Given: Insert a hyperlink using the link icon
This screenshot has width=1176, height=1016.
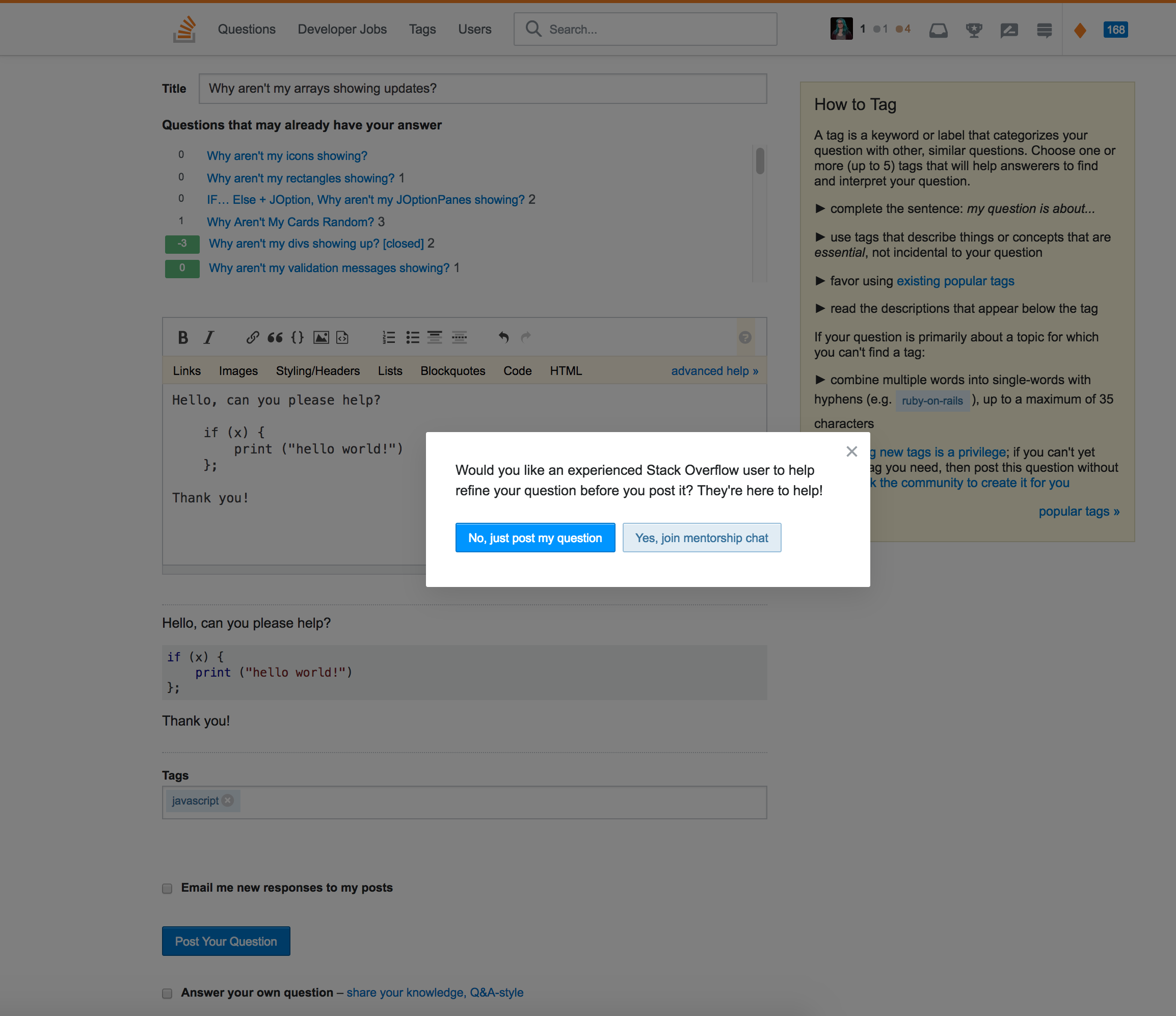Looking at the screenshot, I should click(x=253, y=338).
